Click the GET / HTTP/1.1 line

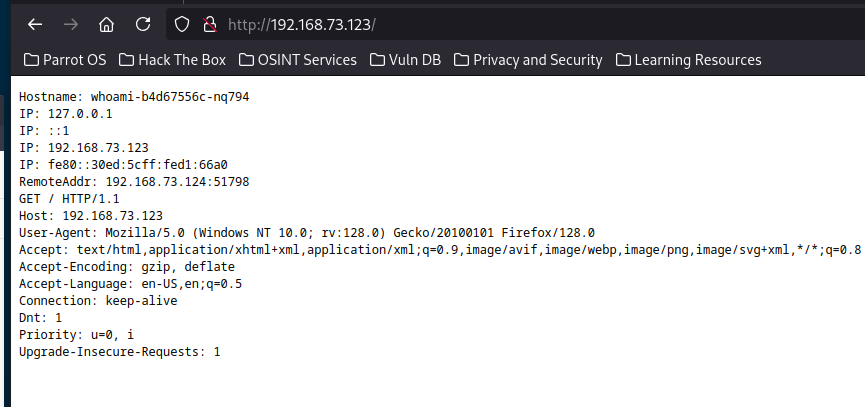[69, 198]
